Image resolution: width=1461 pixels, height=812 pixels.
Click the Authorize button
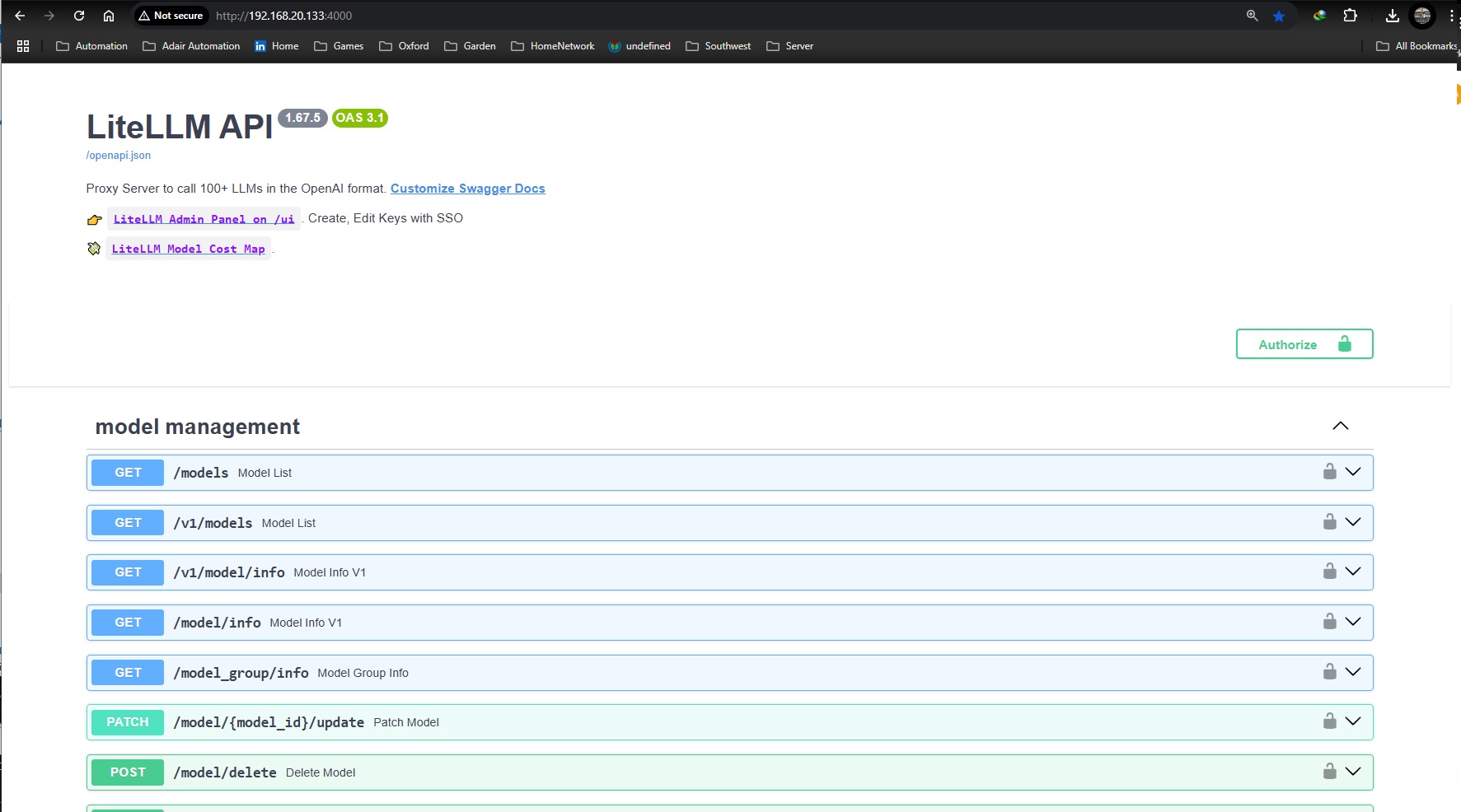[1304, 344]
